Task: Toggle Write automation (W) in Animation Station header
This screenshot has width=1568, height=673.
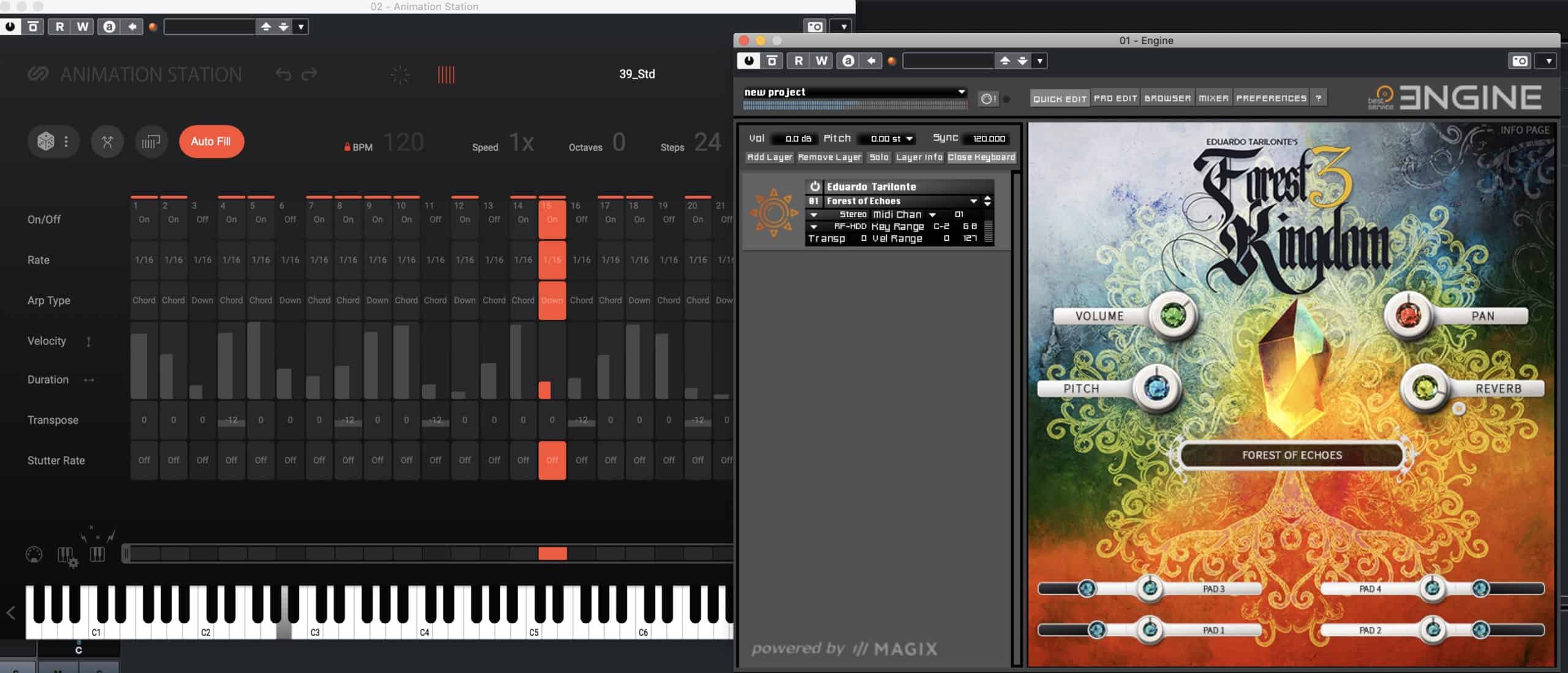Action: (82, 26)
